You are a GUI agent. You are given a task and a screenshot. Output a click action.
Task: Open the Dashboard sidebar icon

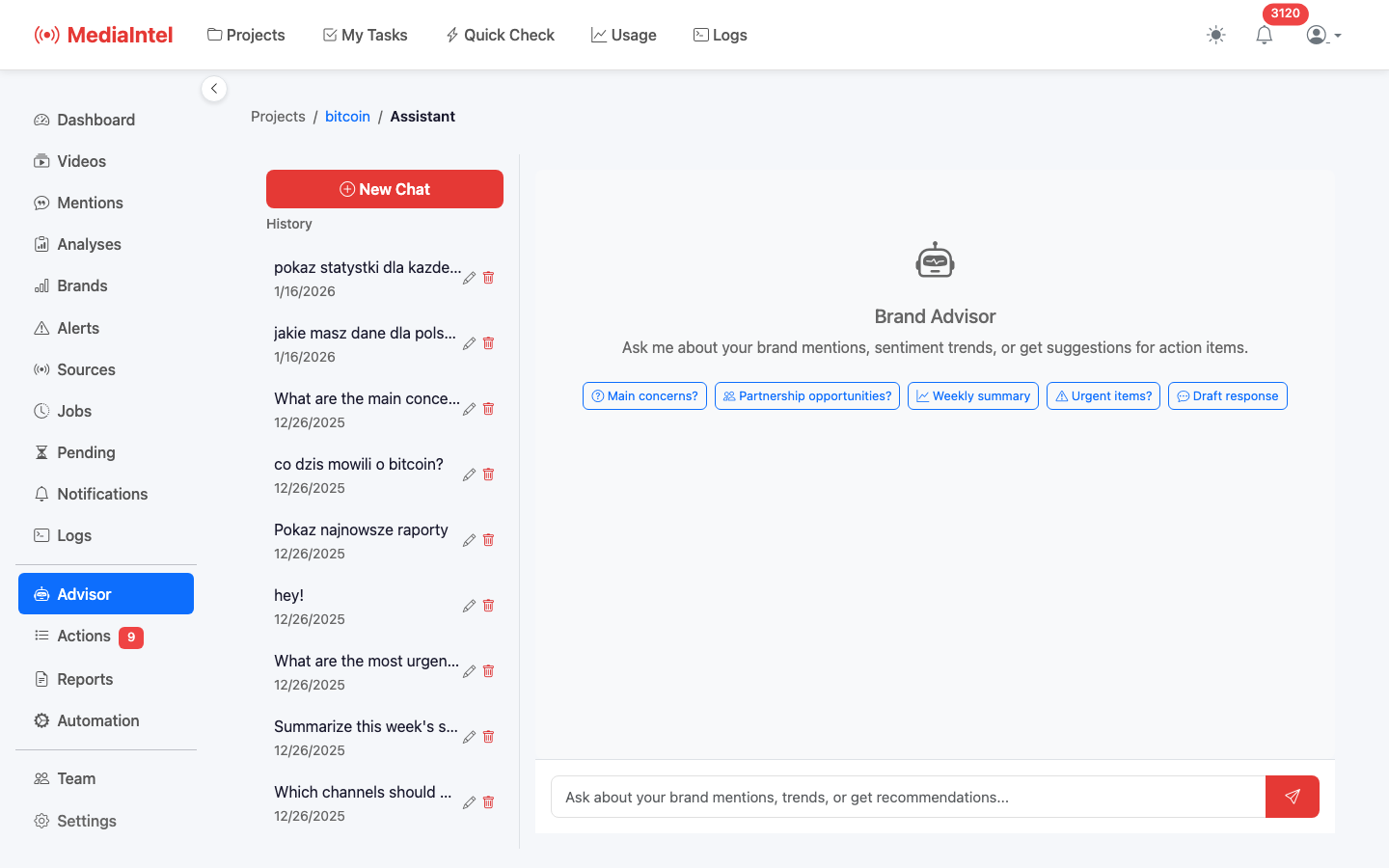pos(41,119)
